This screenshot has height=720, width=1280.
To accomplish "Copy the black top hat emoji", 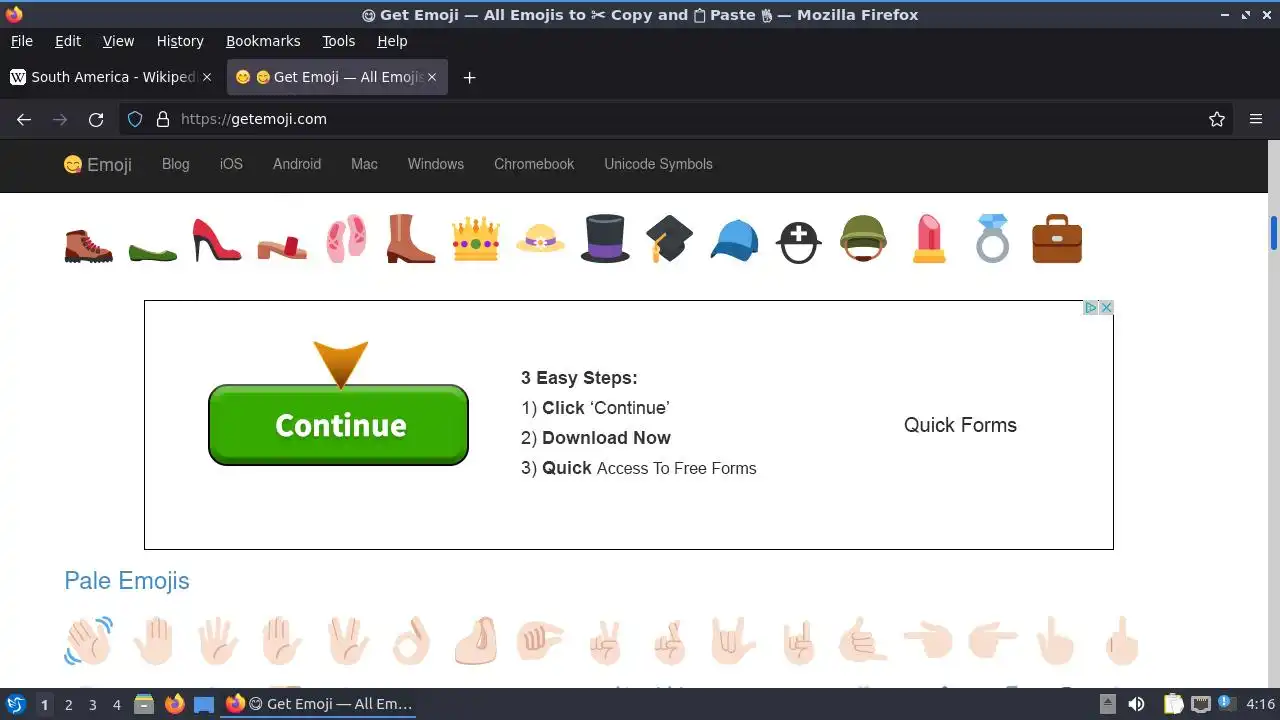I will point(605,241).
